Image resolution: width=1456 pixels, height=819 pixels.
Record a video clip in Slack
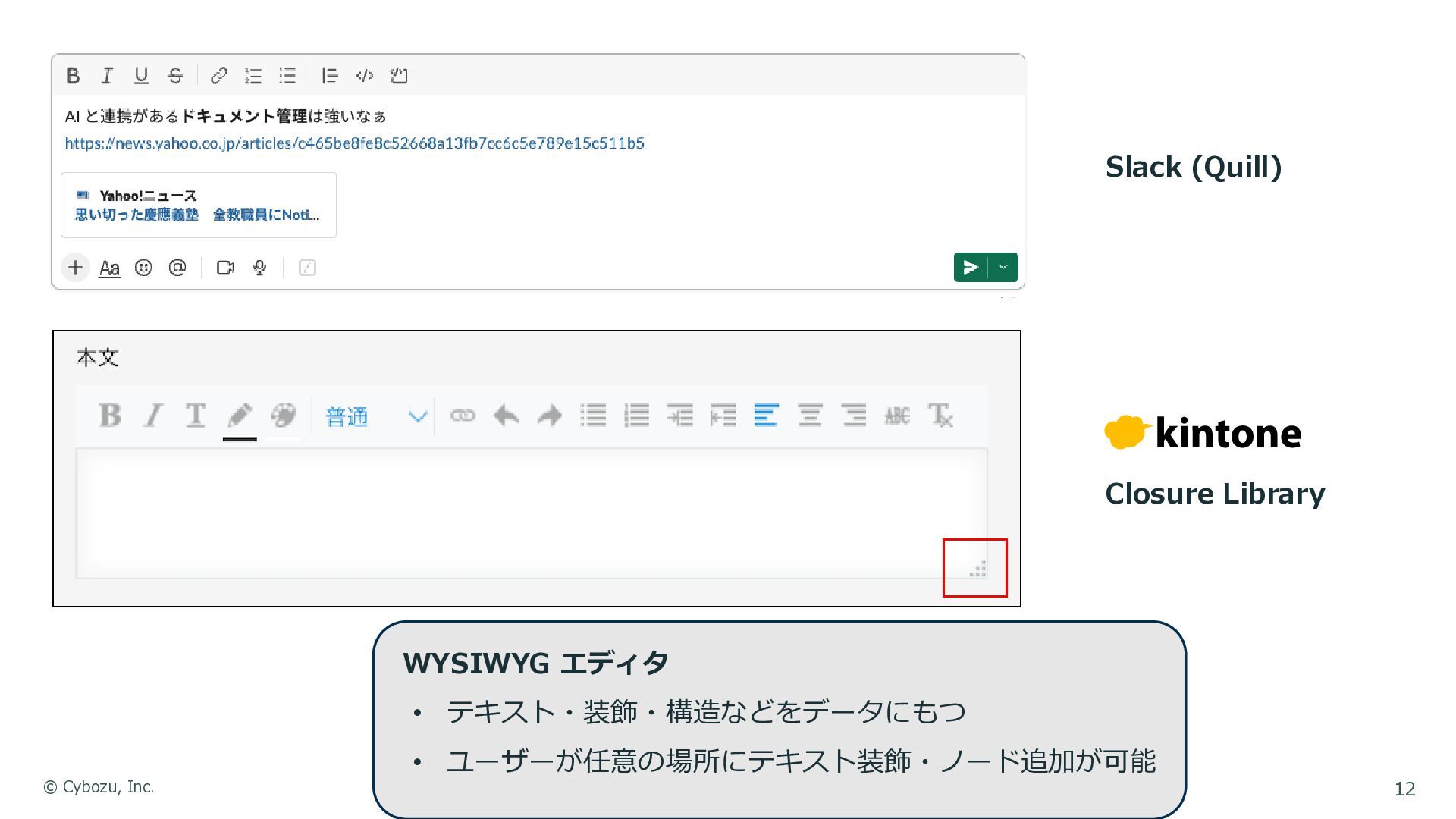[225, 267]
